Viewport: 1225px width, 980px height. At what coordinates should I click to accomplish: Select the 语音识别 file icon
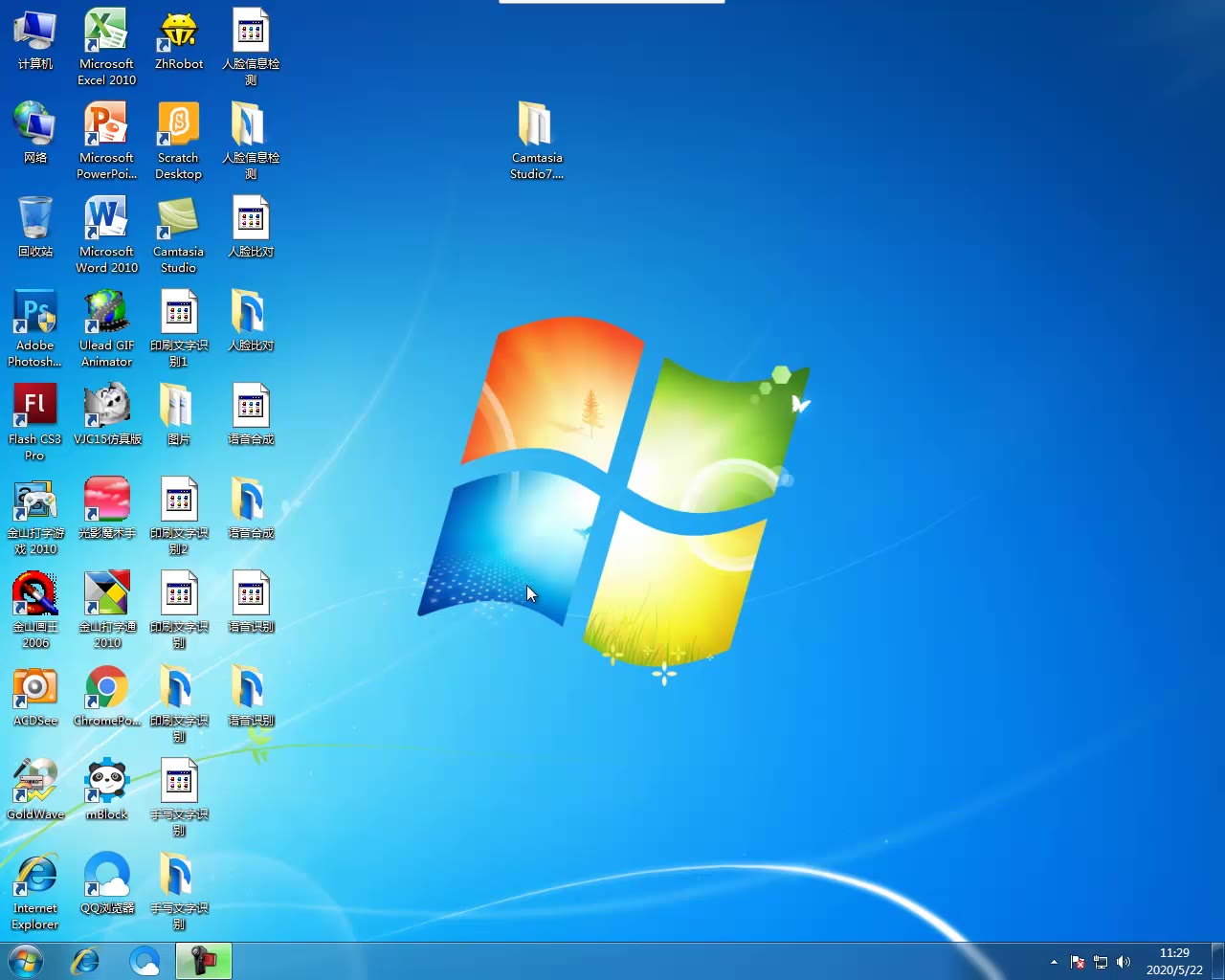coord(251,602)
